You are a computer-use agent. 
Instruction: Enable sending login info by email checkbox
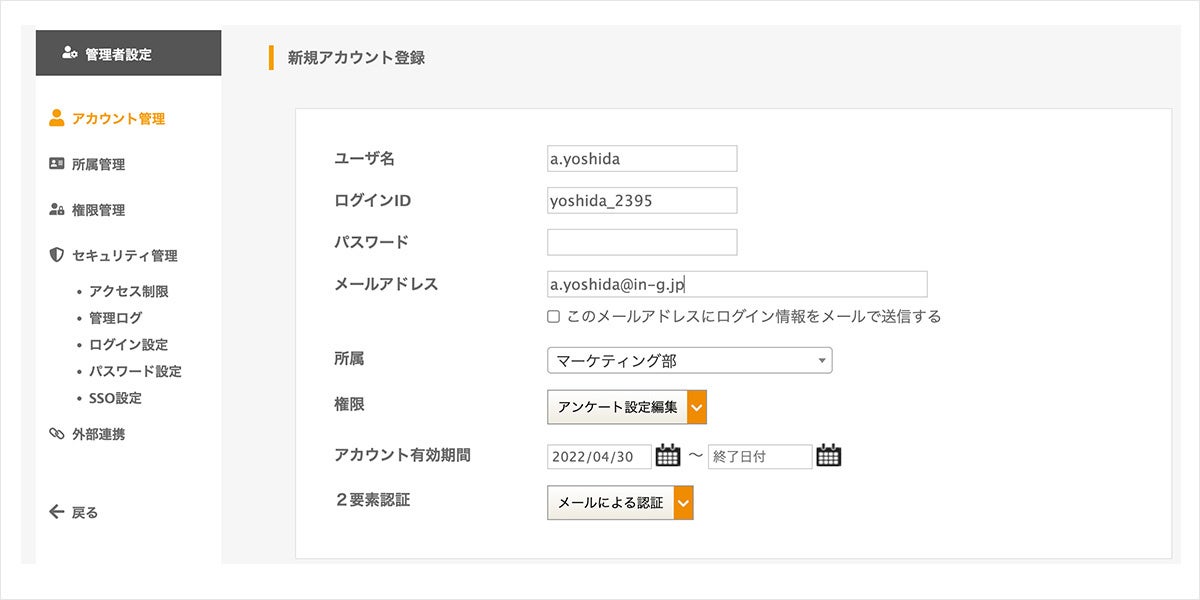(x=553, y=317)
